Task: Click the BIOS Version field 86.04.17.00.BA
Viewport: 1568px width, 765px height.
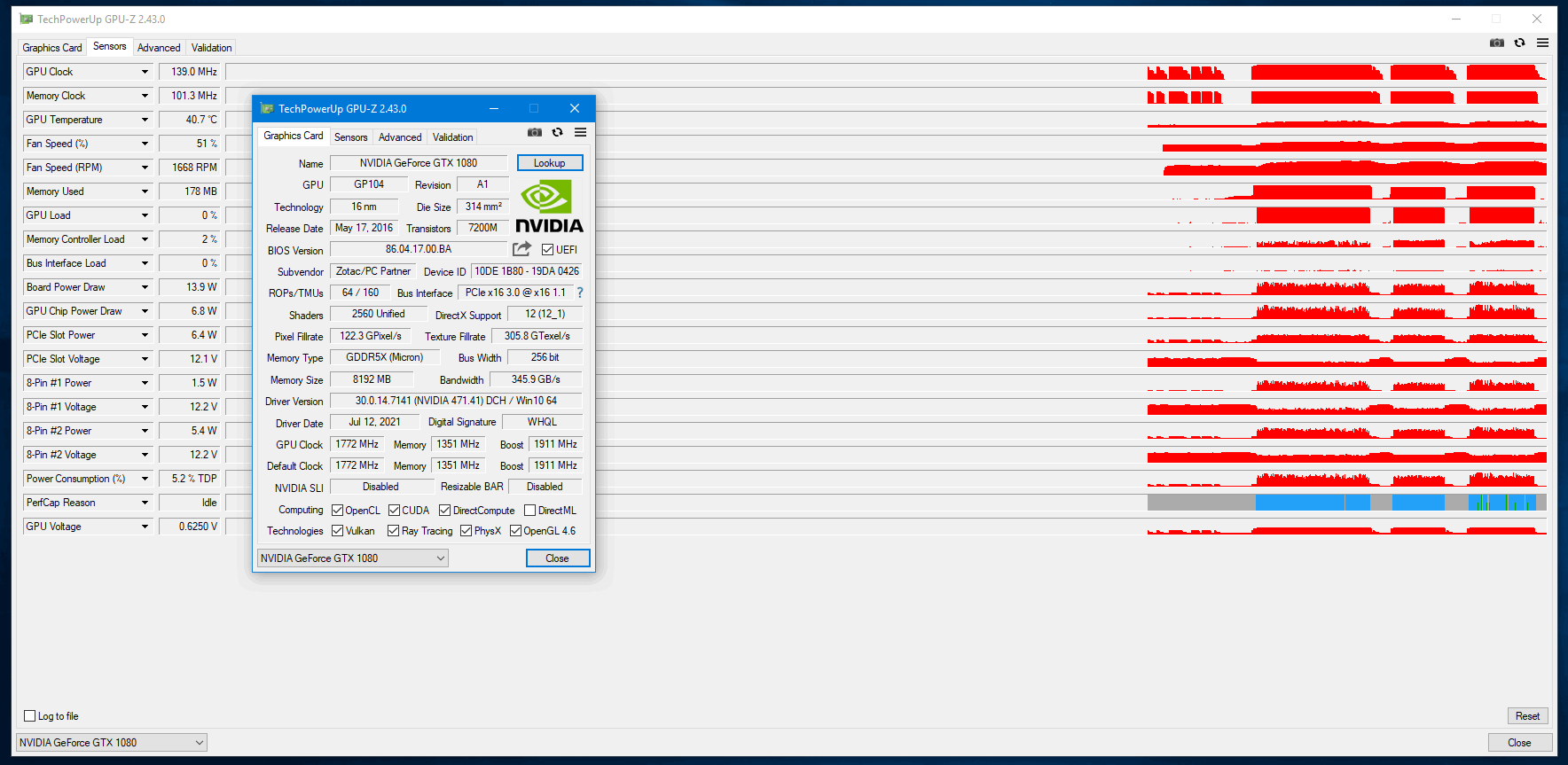Action: click(419, 249)
